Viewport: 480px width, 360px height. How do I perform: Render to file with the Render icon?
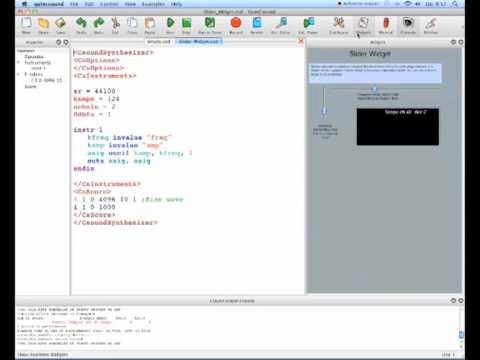(257, 26)
